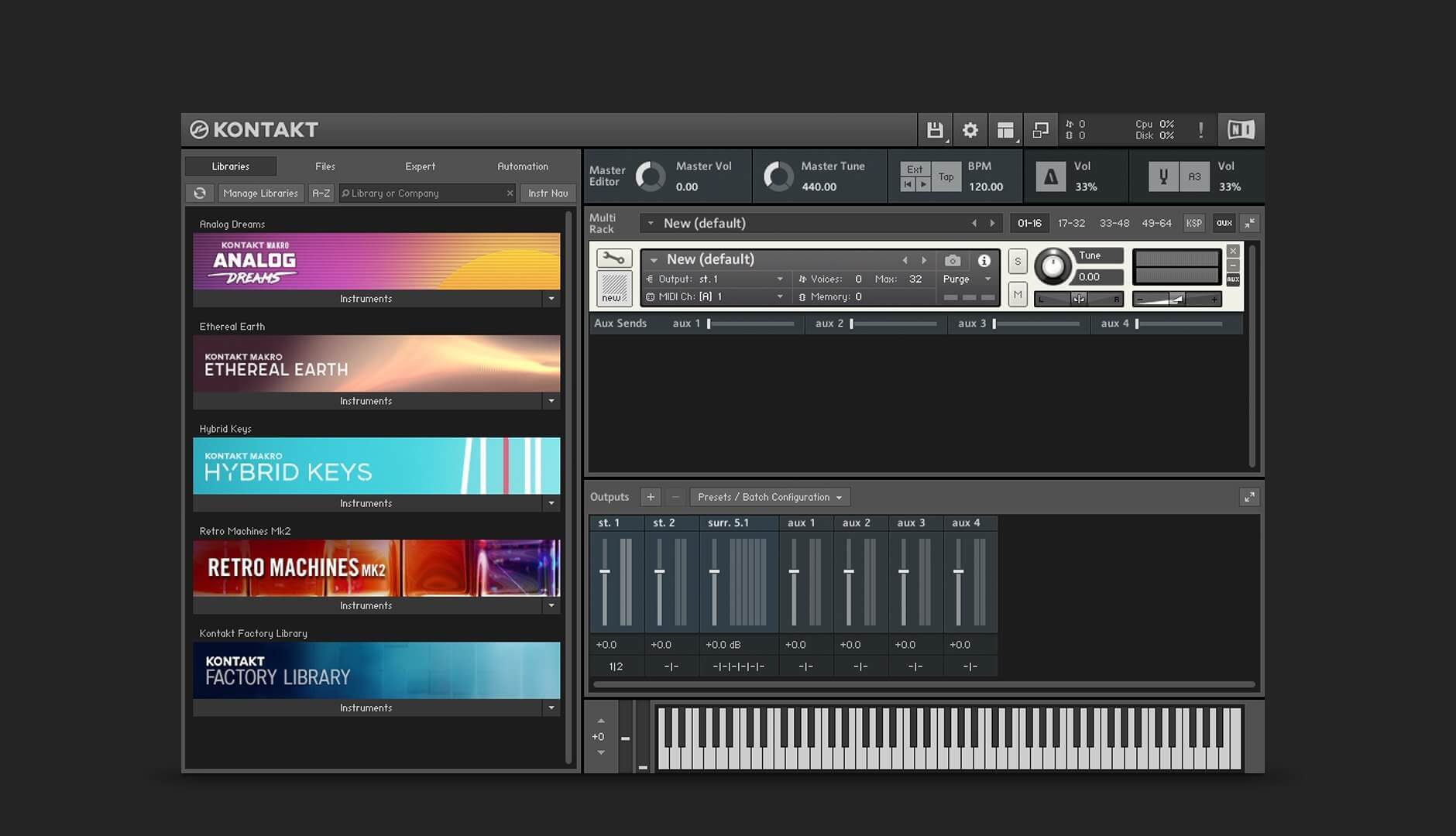
Task: Click the minimized view toggle icon
Action: click(x=1041, y=129)
